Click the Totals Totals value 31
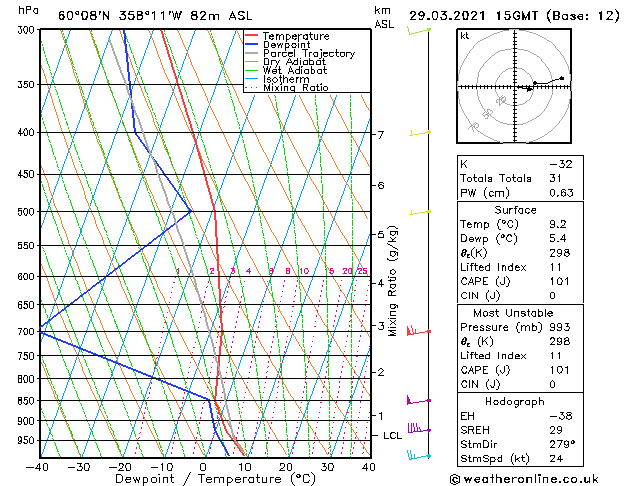This screenshot has width=629, height=486. tap(556, 178)
